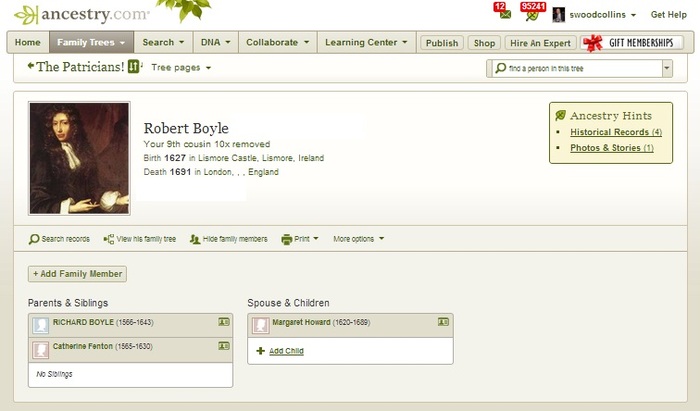The image size is (700, 411).
Task: Open Photos & Stories (1) hints
Action: (612, 148)
